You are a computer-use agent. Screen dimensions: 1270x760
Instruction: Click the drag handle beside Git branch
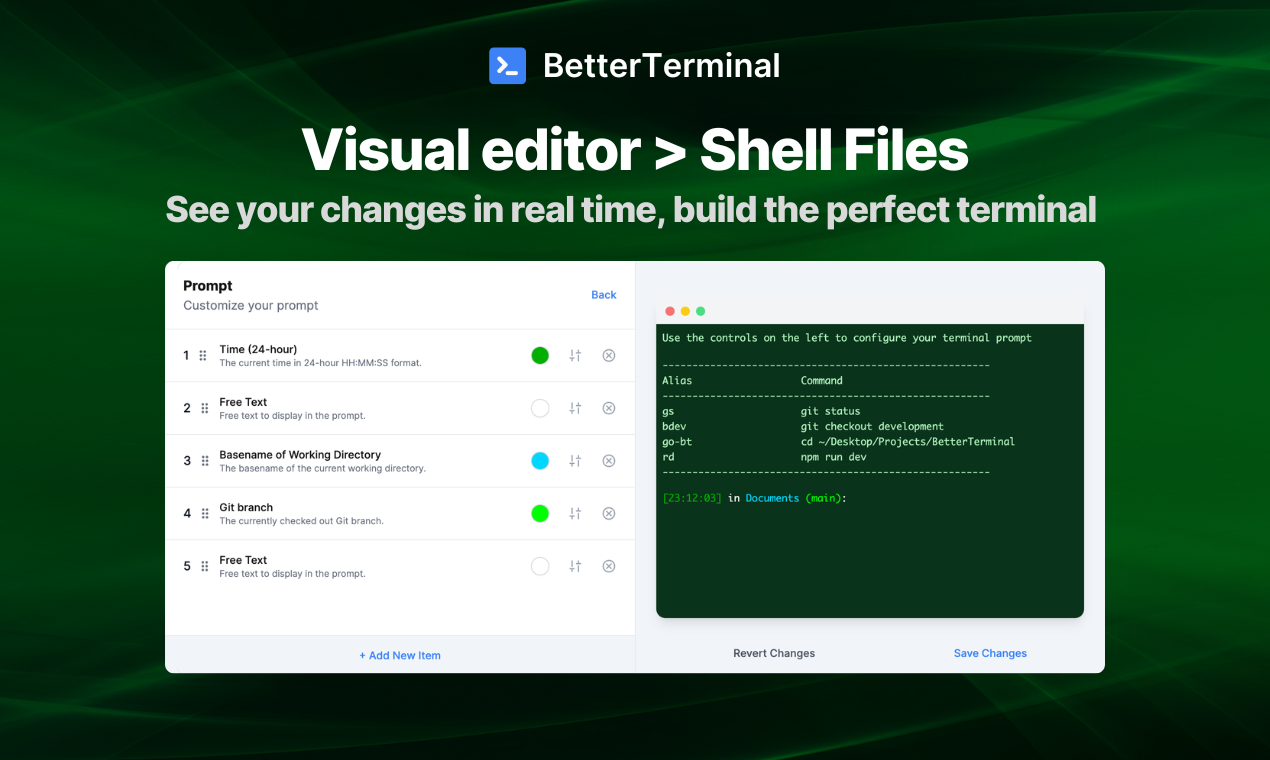tap(204, 514)
